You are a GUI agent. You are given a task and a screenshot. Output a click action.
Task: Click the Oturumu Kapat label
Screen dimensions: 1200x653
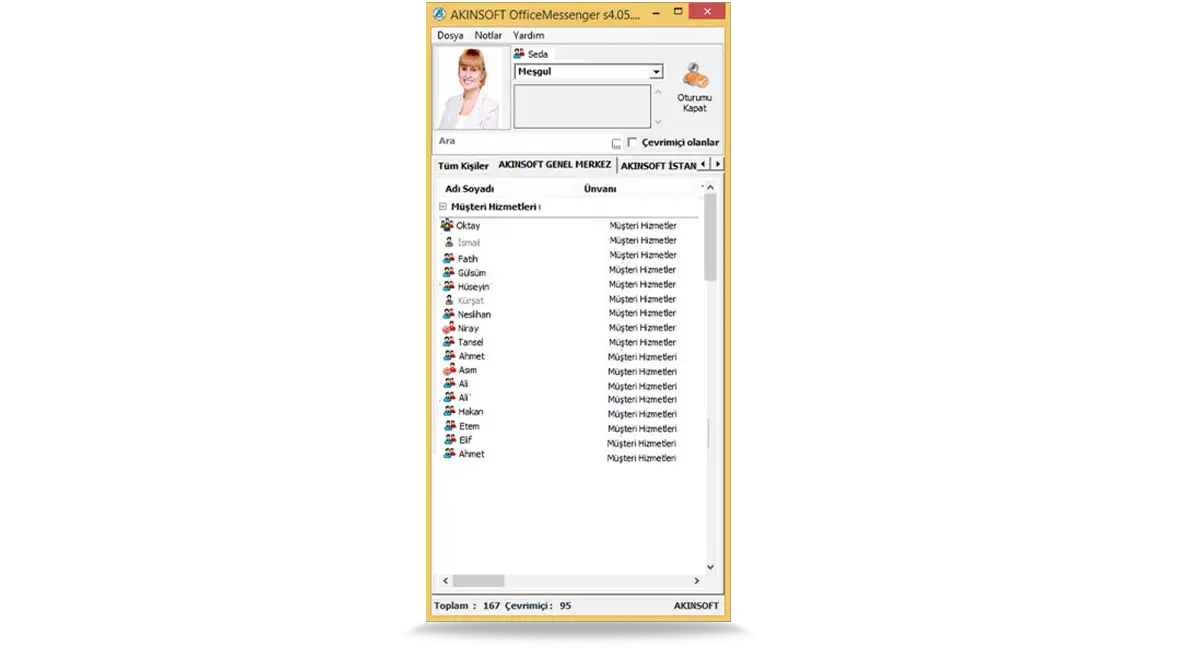pos(694,103)
